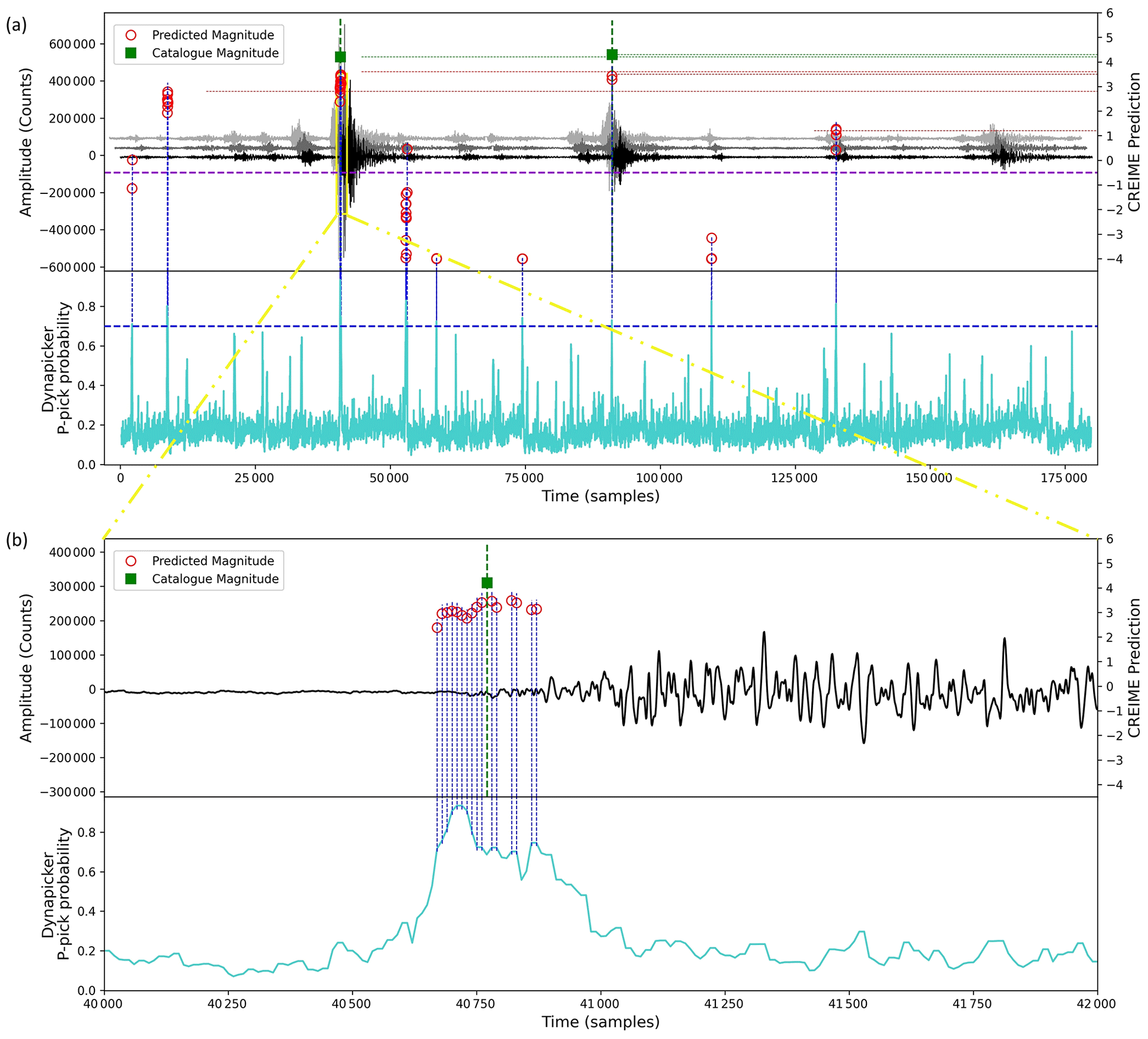Click lone red circle near sample 75 000
The width and height of the screenshot is (1148, 1039).
click(522, 259)
